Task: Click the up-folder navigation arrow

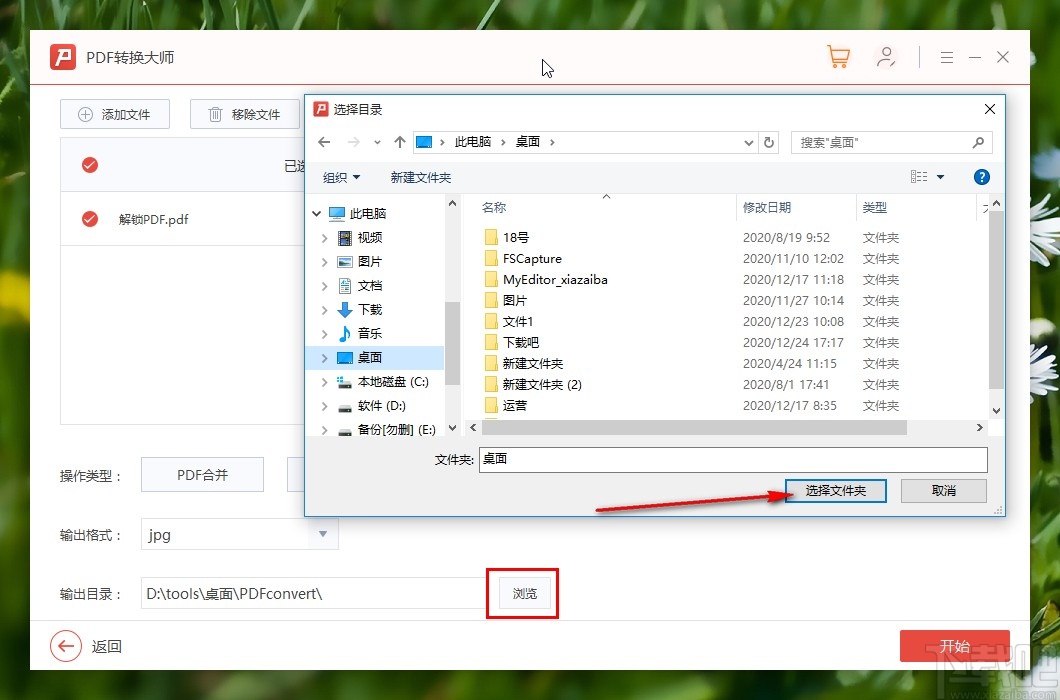Action: coord(398,142)
